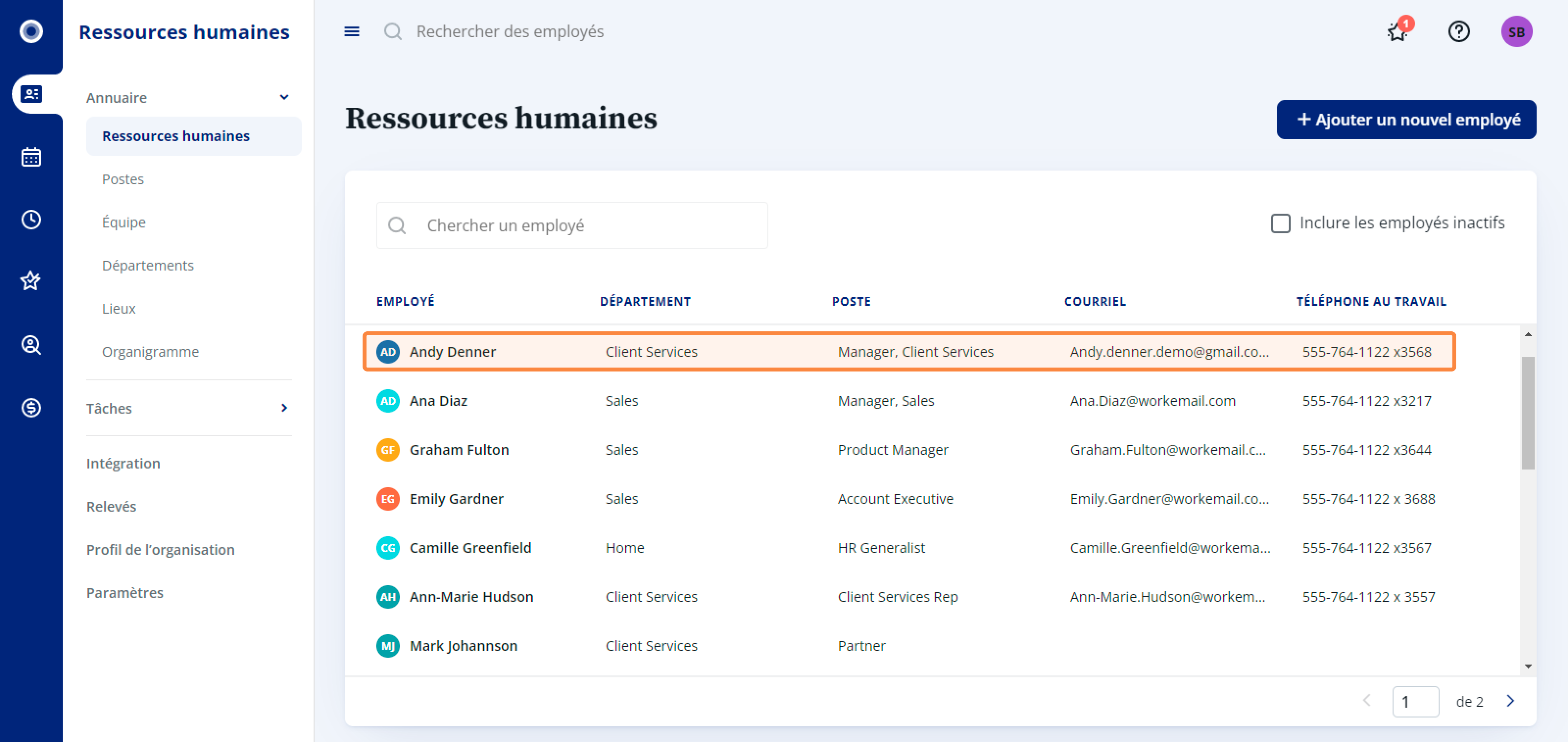Click the page number input box
The height and width of the screenshot is (742, 1568).
1415,702
